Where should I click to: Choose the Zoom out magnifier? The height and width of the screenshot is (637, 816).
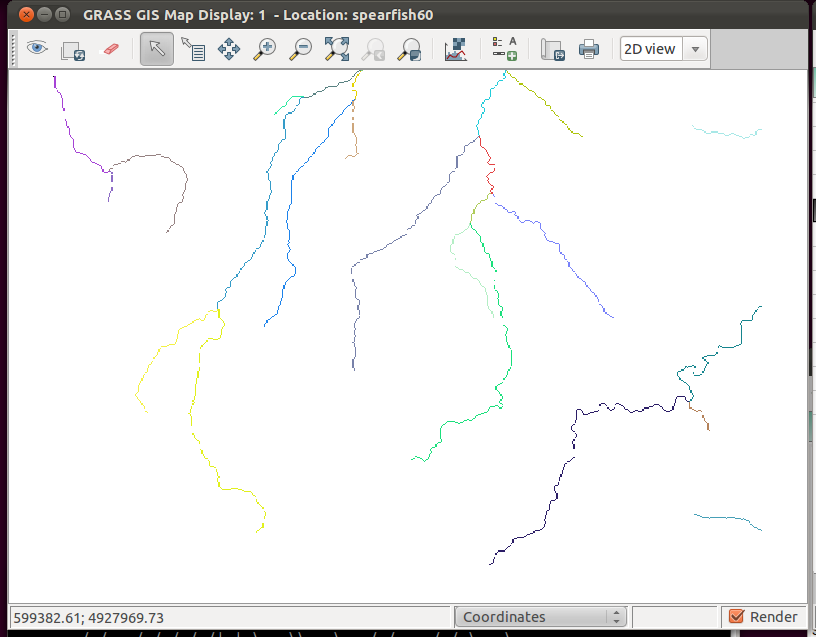point(300,49)
